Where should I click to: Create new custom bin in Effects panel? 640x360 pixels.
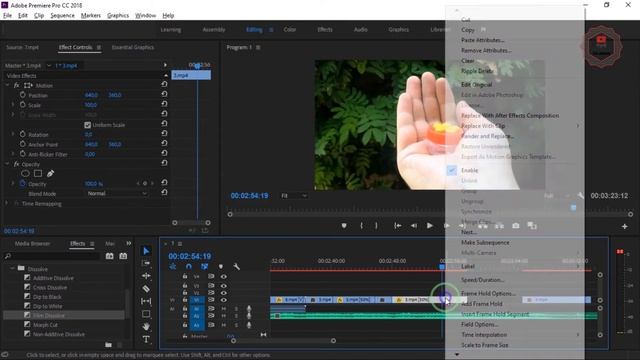pos(108,345)
